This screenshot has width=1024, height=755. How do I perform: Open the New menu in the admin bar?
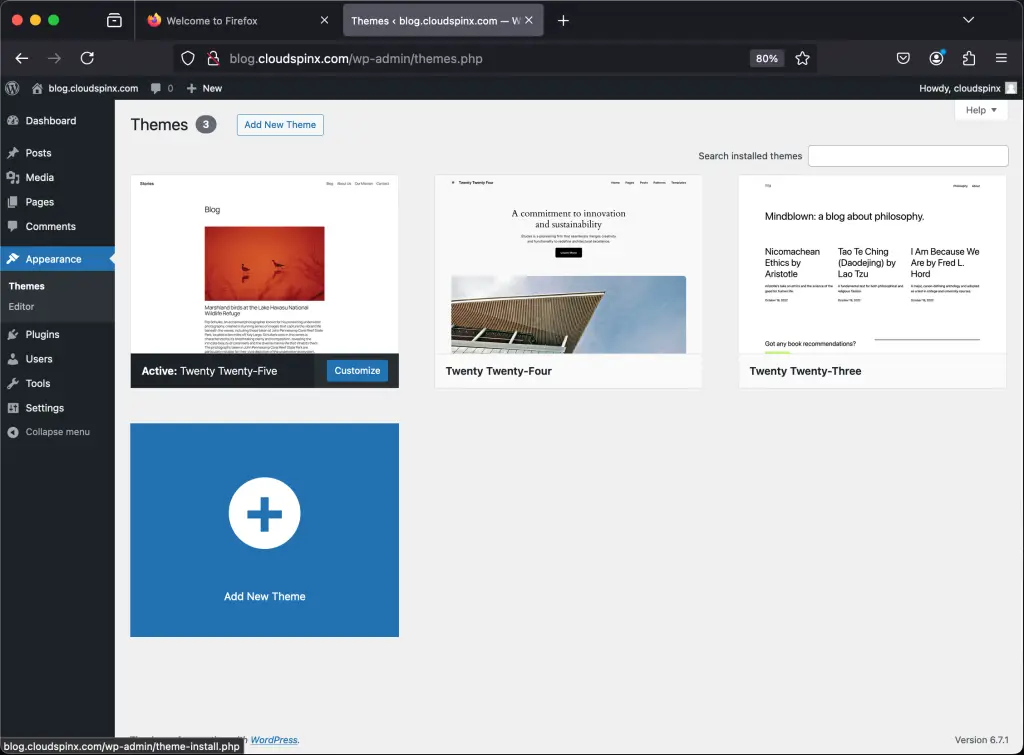[x=204, y=88]
